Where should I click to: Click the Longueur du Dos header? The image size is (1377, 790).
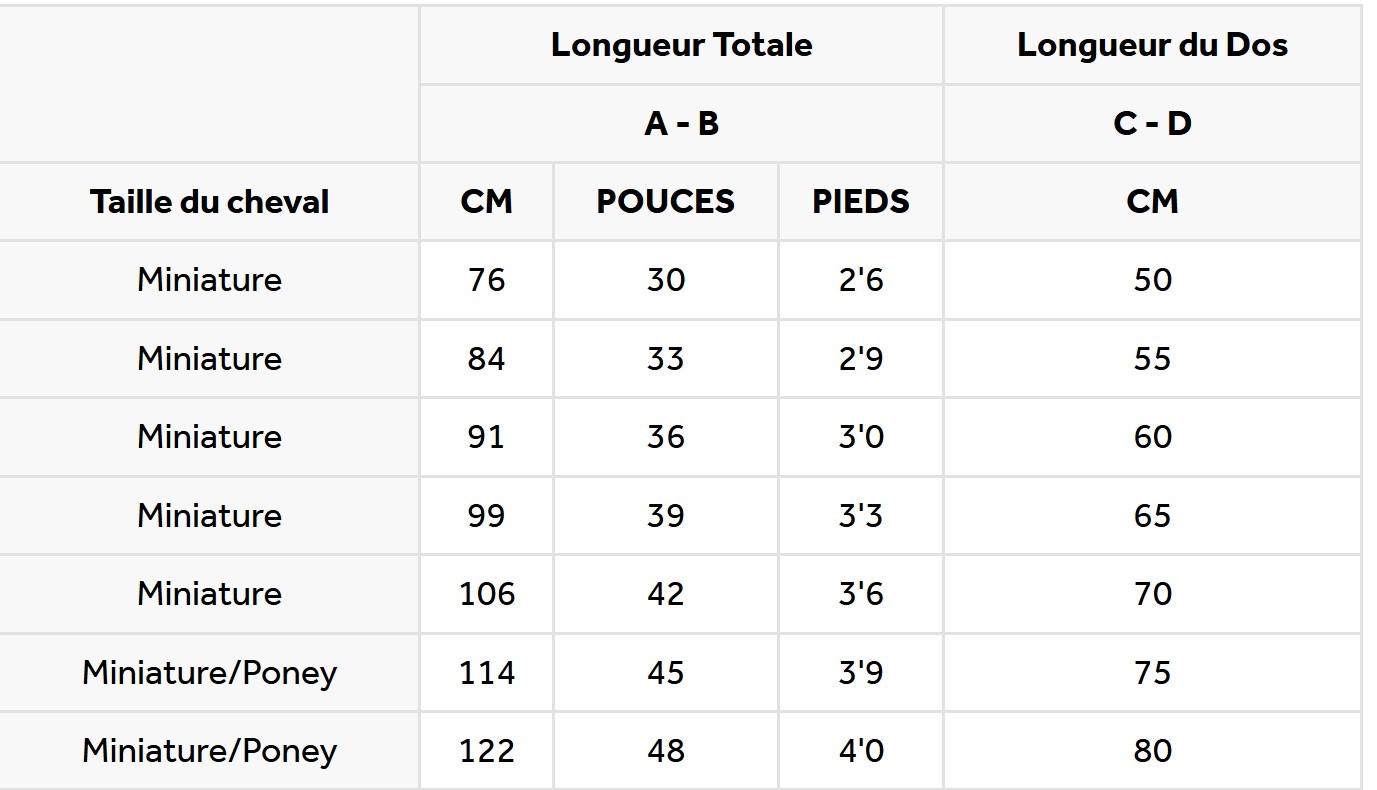1152,45
